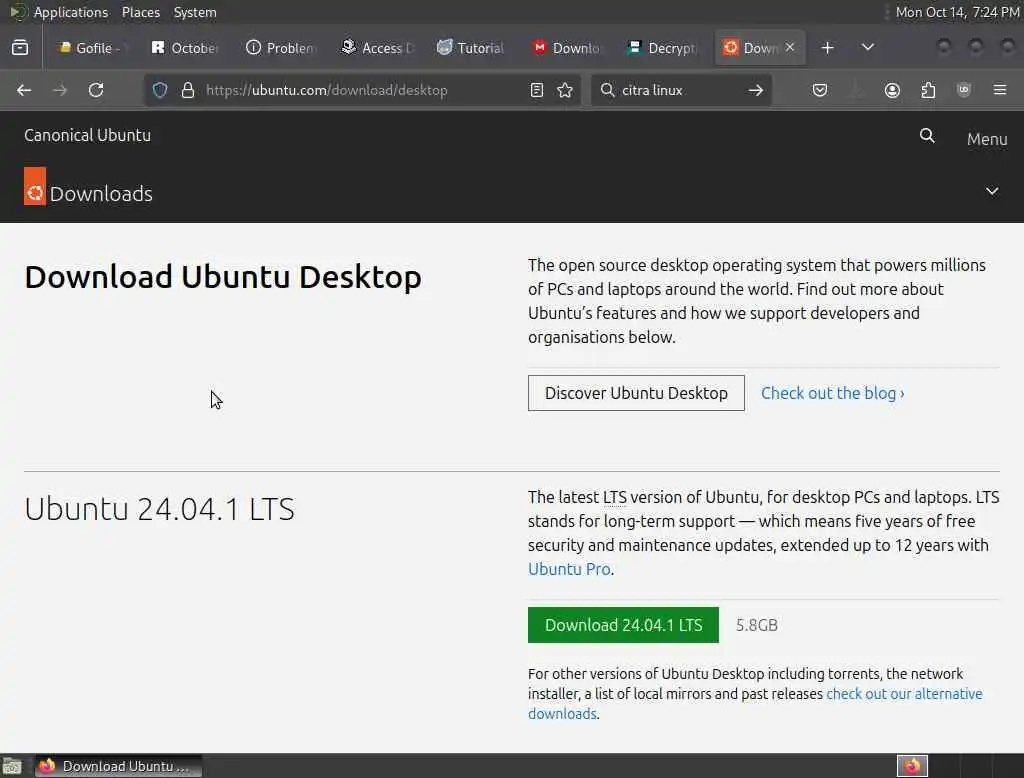This screenshot has width=1024, height=778.
Task: Open the Firefox account icon
Action: pyautogui.click(x=892, y=90)
